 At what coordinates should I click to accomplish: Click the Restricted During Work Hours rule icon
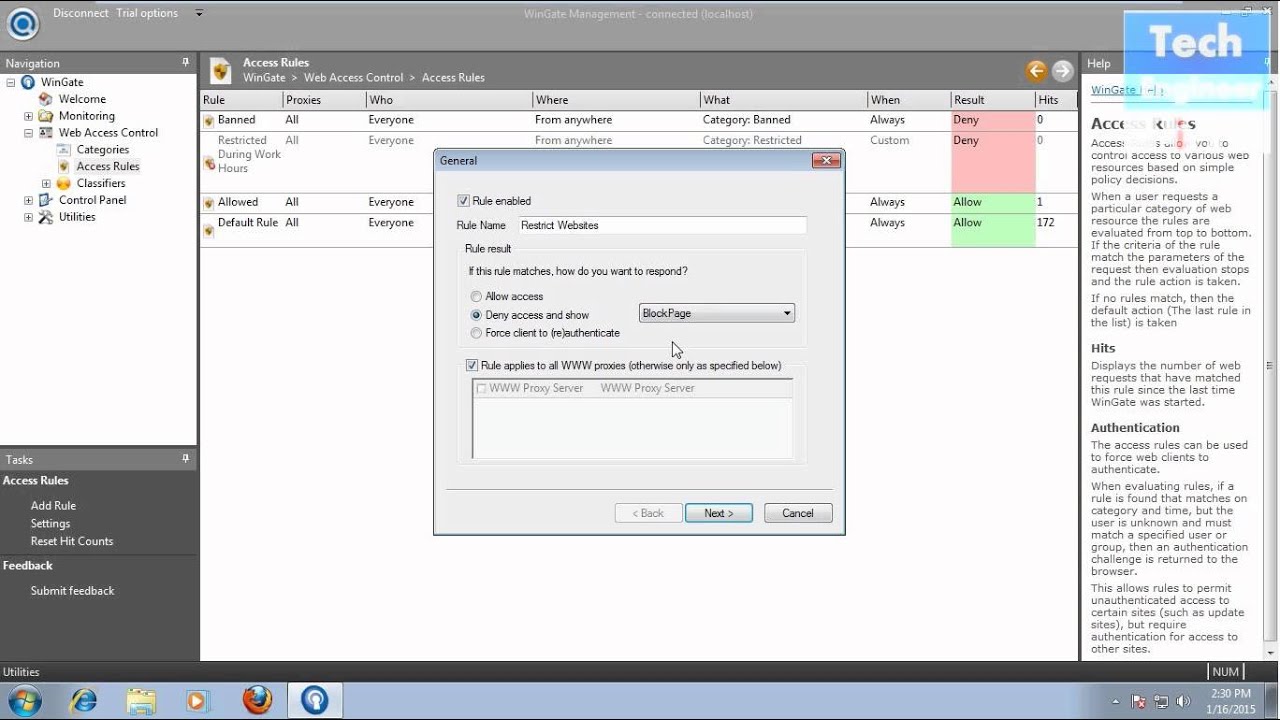[x=209, y=162]
